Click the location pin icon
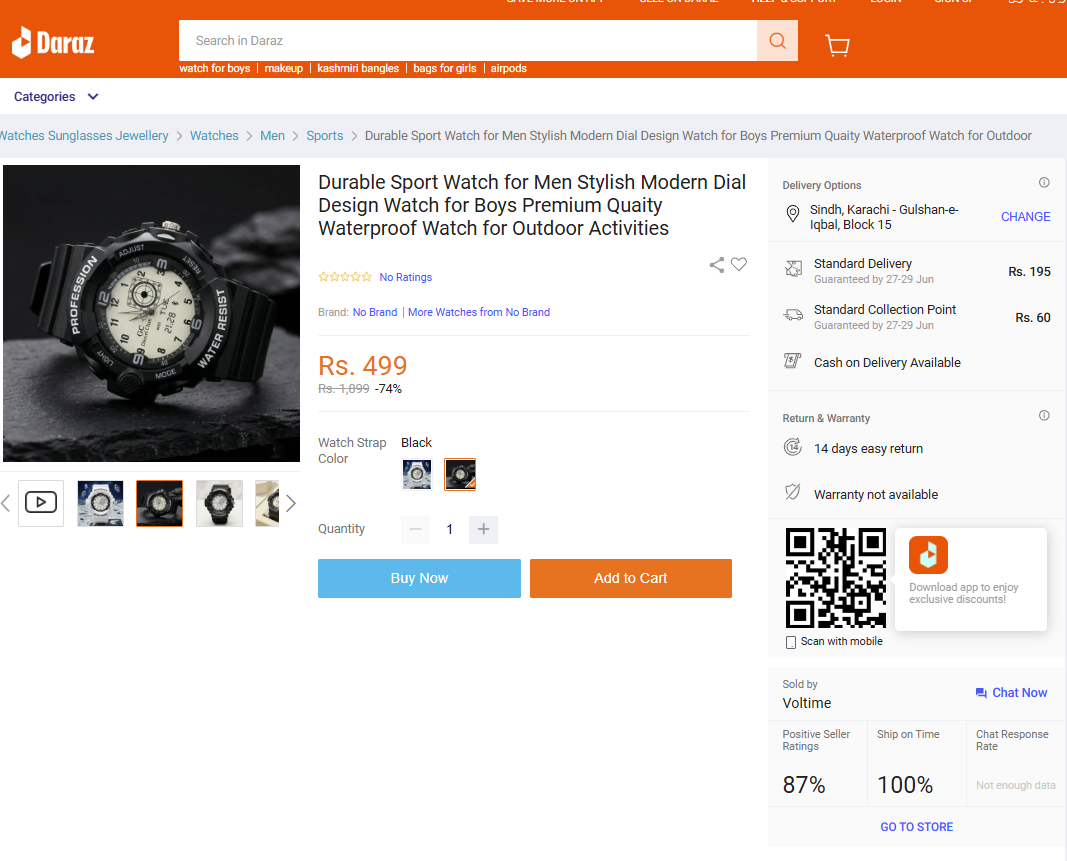 point(793,214)
